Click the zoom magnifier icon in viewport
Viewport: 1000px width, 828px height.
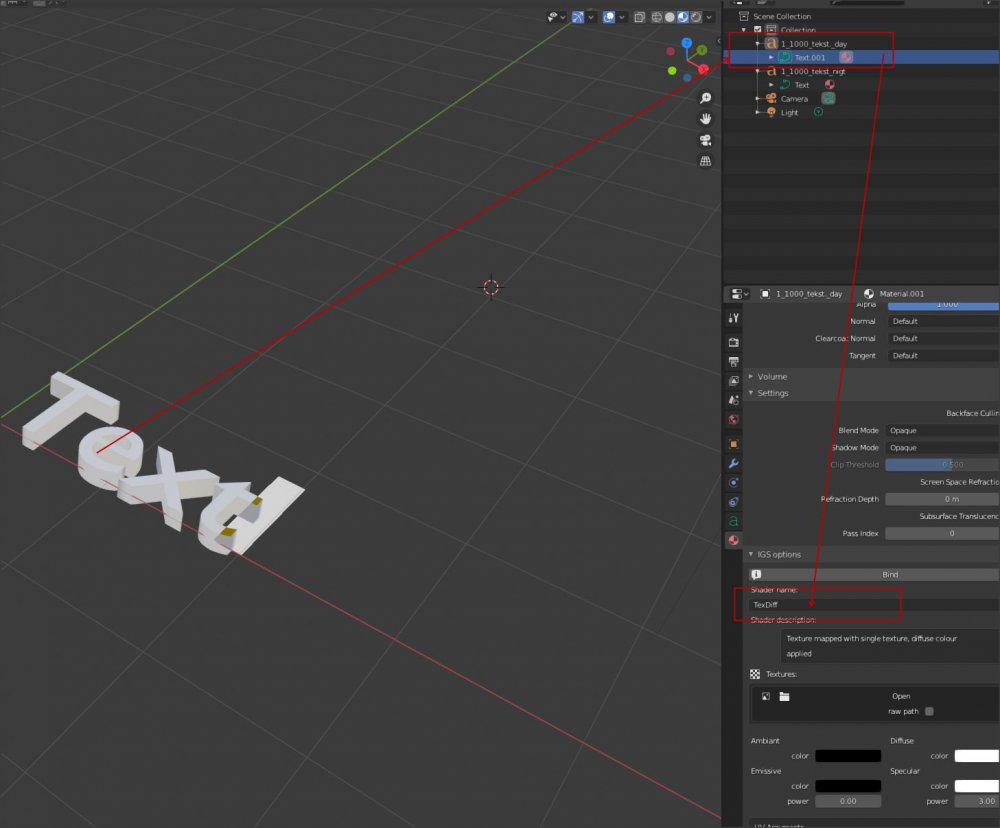(706, 98)
